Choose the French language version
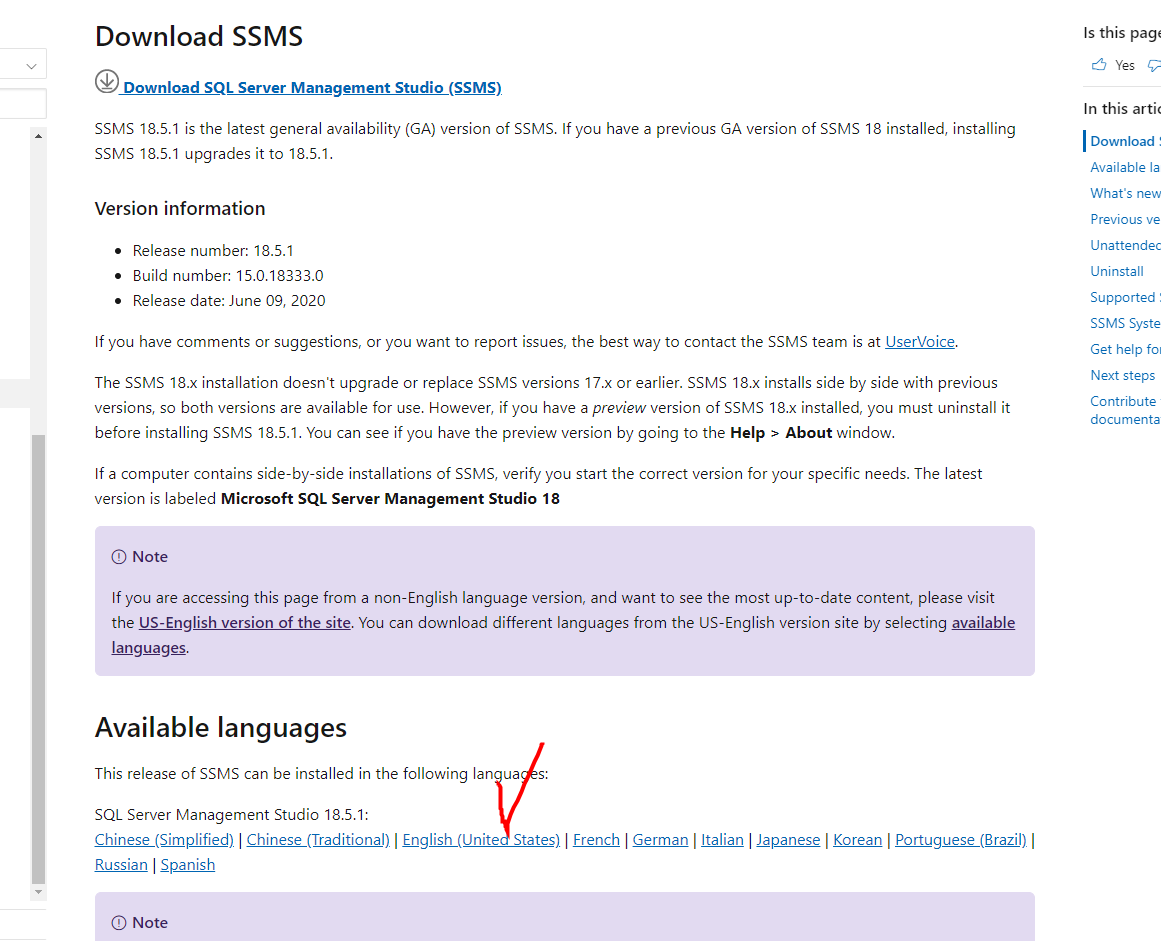 click(596, 839)
